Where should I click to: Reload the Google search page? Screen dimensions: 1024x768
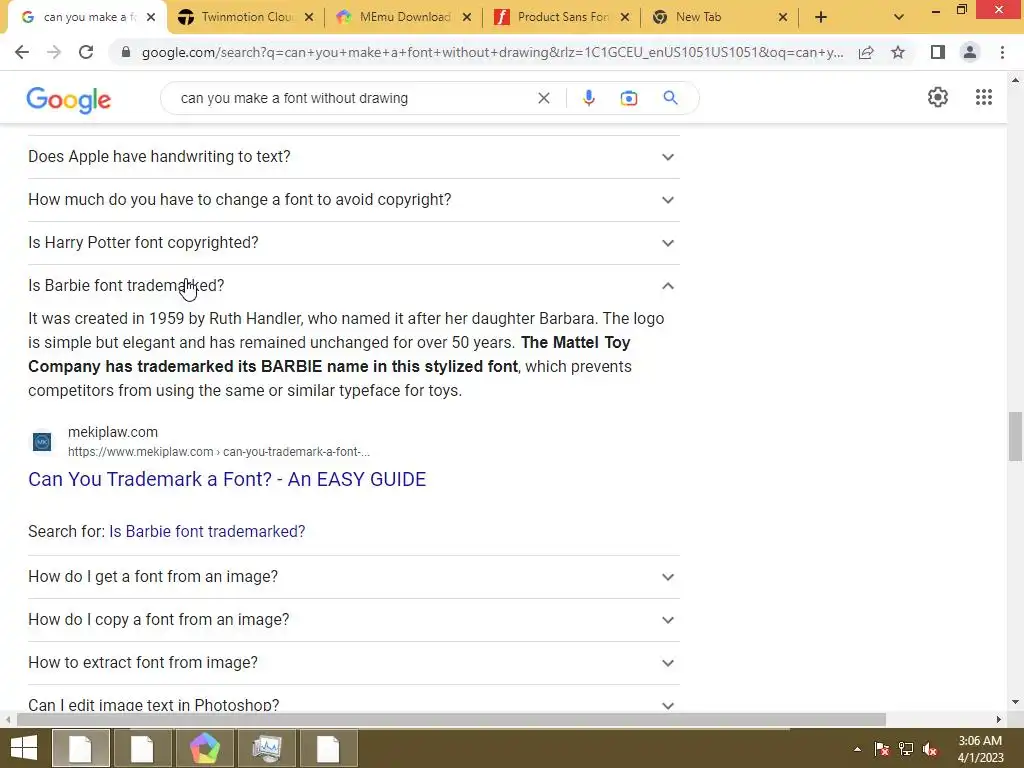86,52
